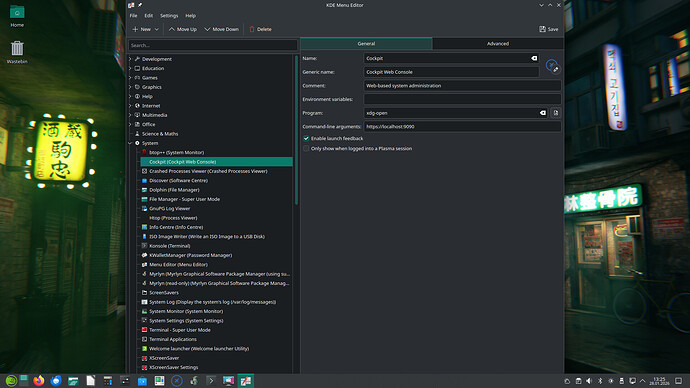The image size is (690, 388).
Task: Click the network display tray icon
Action: coord(632,381)
